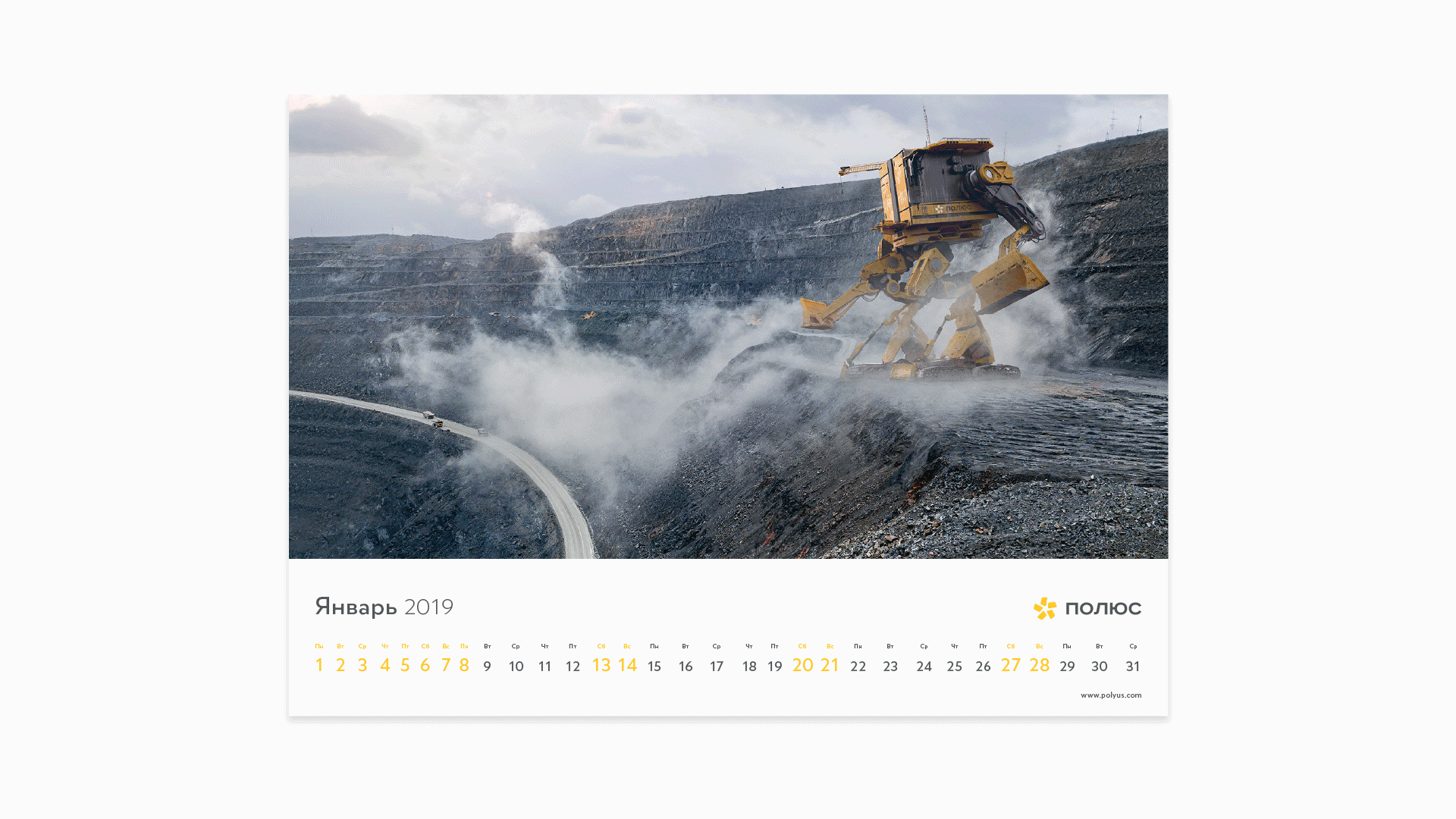This screenshot has width=1456, height=819.
Task: Select date 25 on the calendar
Action: tap(954, 667)
